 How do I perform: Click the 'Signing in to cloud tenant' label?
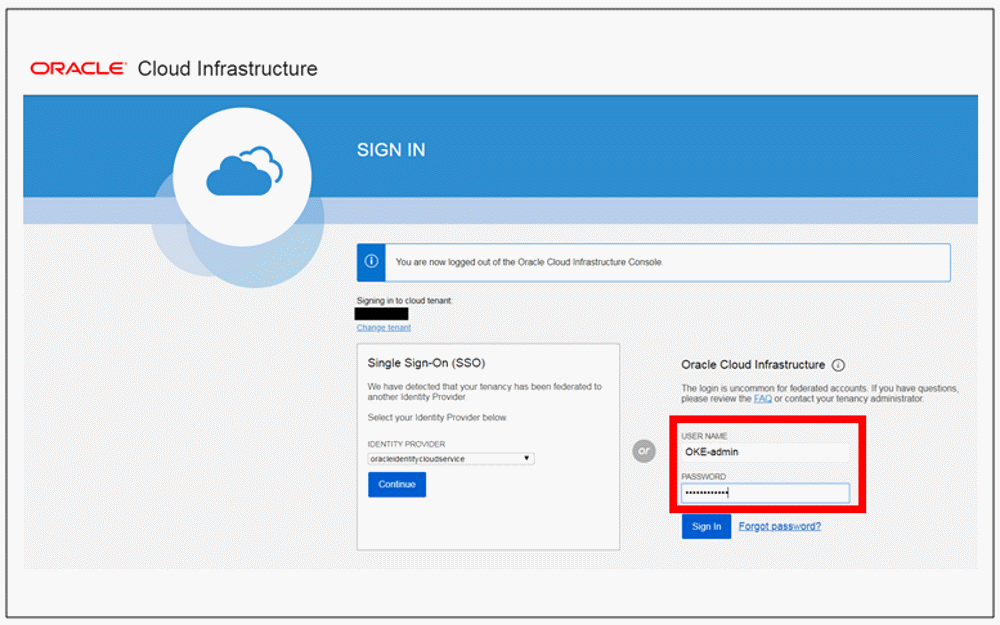click(x=404, y=300)
